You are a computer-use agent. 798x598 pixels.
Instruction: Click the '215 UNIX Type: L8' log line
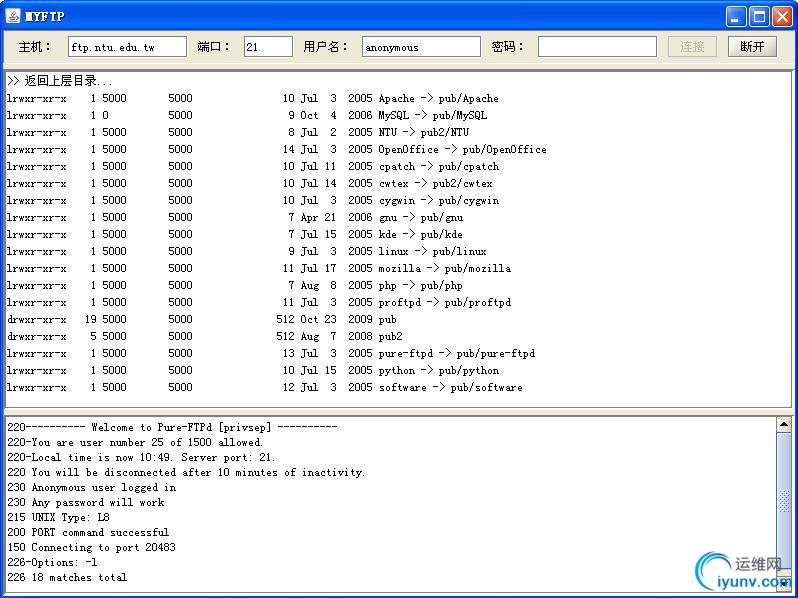point(59,517)
